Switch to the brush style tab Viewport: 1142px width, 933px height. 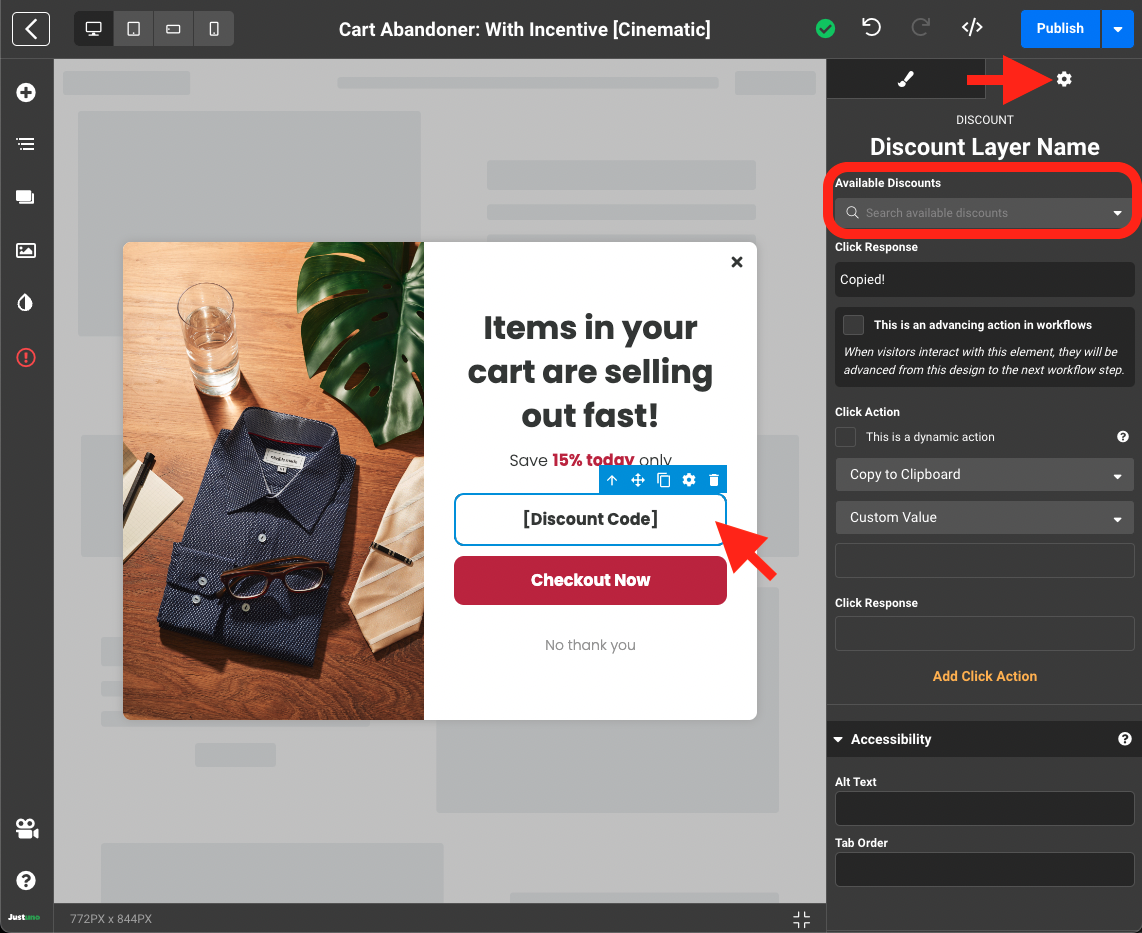click(906, 79)
